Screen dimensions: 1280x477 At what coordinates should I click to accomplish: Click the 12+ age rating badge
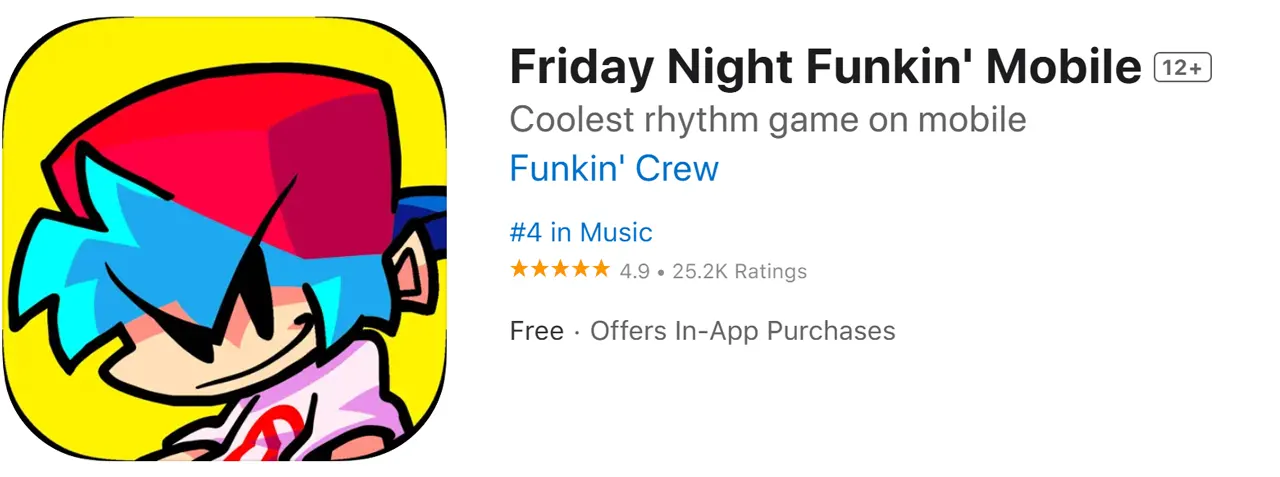click(x=1182, y=68)
